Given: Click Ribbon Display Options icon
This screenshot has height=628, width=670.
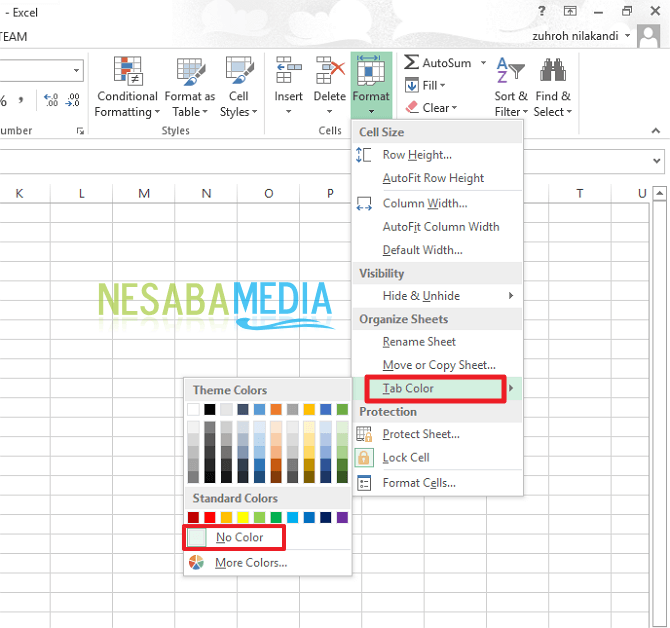Looking at the screenshot, I should pyautogui.click(x=570, y=11).
